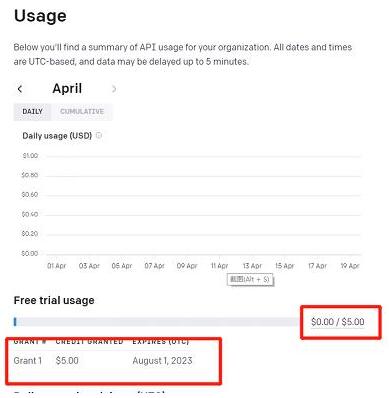Switch to the CUMULATIVE tab
Viewport: 389px width, 398px height.
coord(82,112)
